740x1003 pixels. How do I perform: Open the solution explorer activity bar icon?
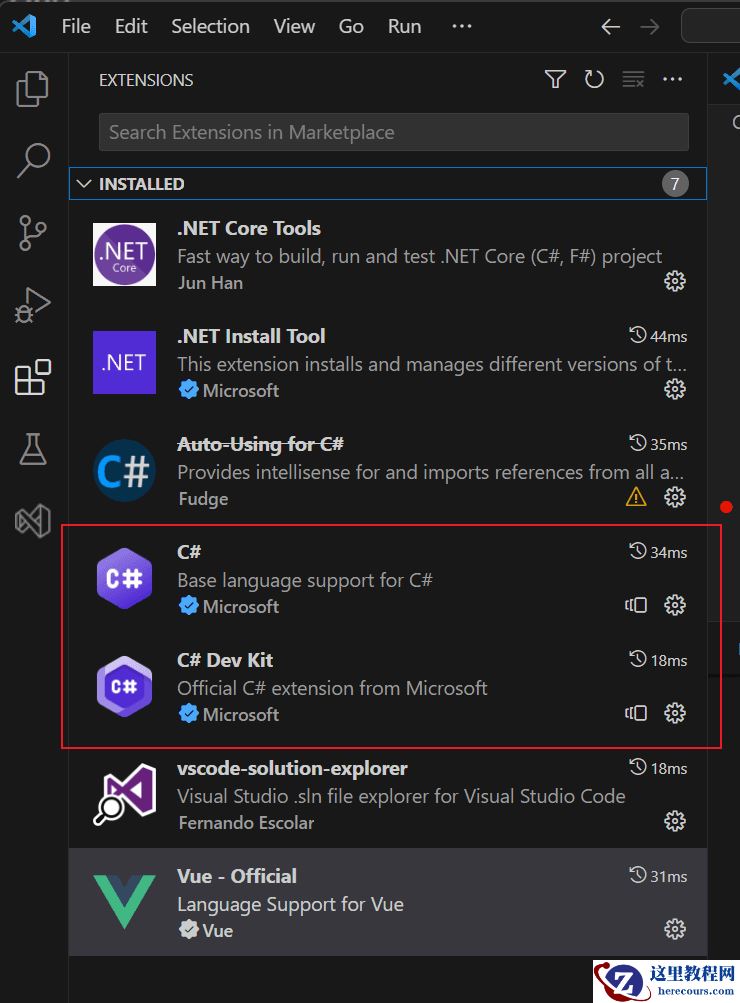coord(31,520)
